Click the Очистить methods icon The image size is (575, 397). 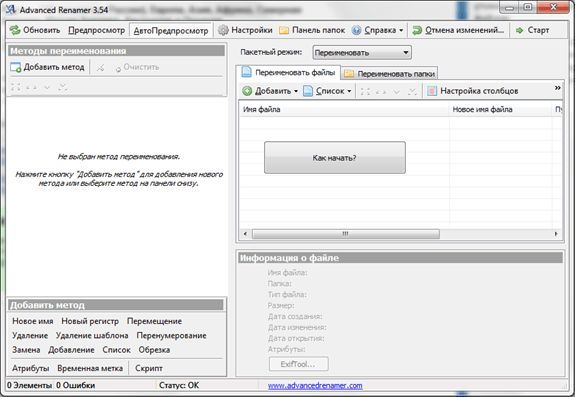click(118, 68)
